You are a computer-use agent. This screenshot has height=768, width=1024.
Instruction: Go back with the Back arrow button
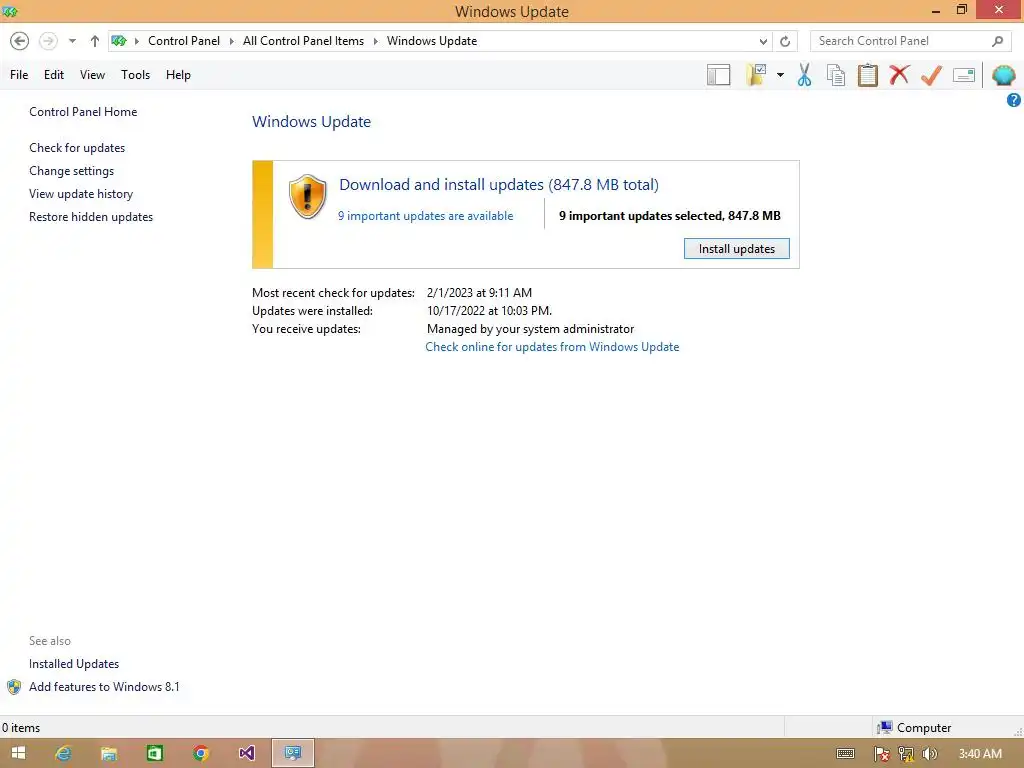pos(20,41)
